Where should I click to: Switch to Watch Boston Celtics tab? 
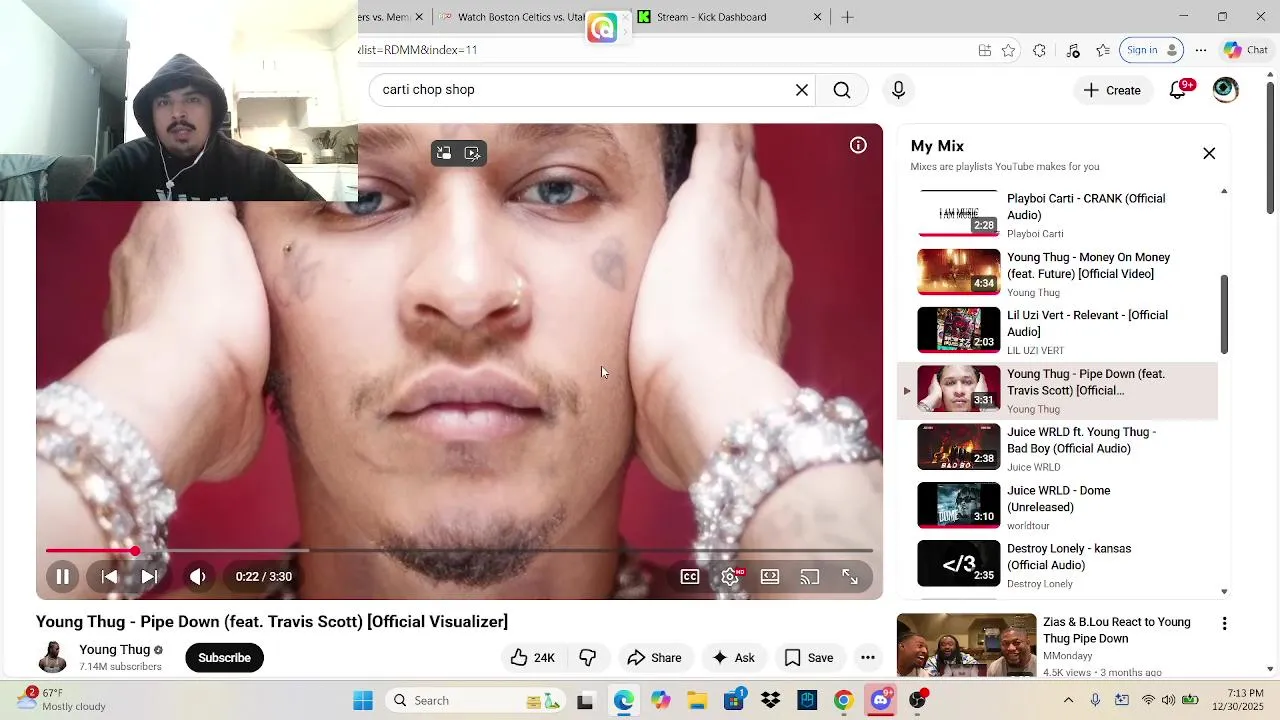521,17
